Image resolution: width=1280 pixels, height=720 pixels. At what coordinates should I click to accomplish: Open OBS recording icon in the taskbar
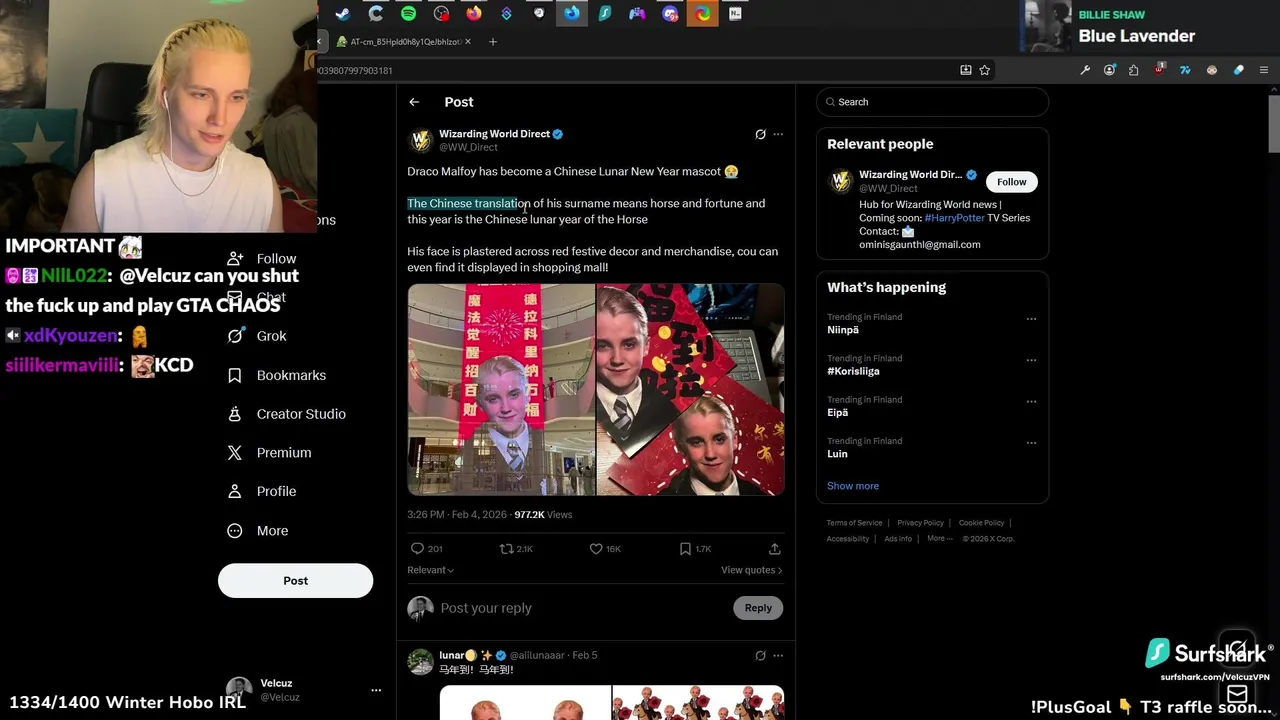441,14
